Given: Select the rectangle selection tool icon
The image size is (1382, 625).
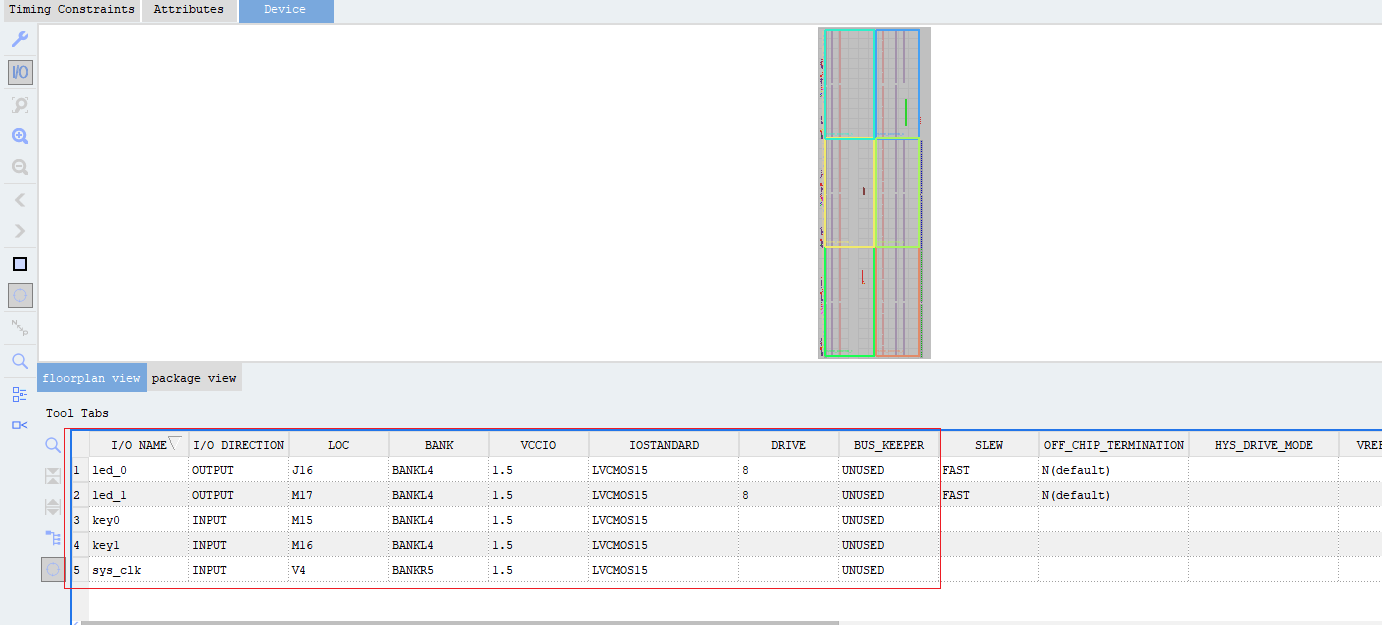Looking at the screenshot, I should click(x=19, y=263).
